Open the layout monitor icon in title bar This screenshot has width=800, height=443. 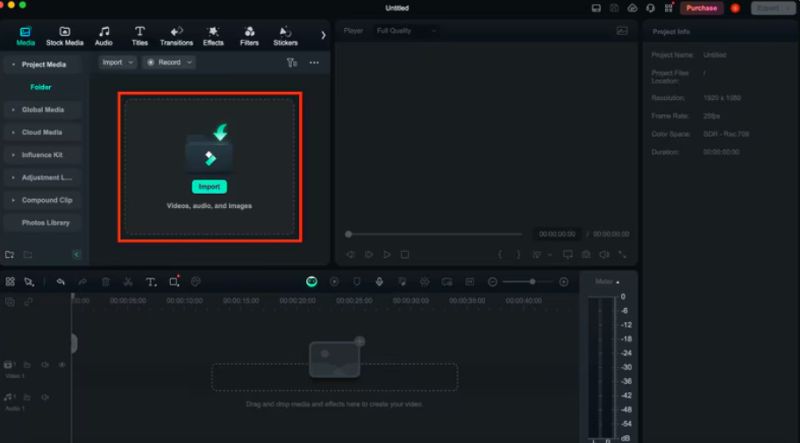596,8
